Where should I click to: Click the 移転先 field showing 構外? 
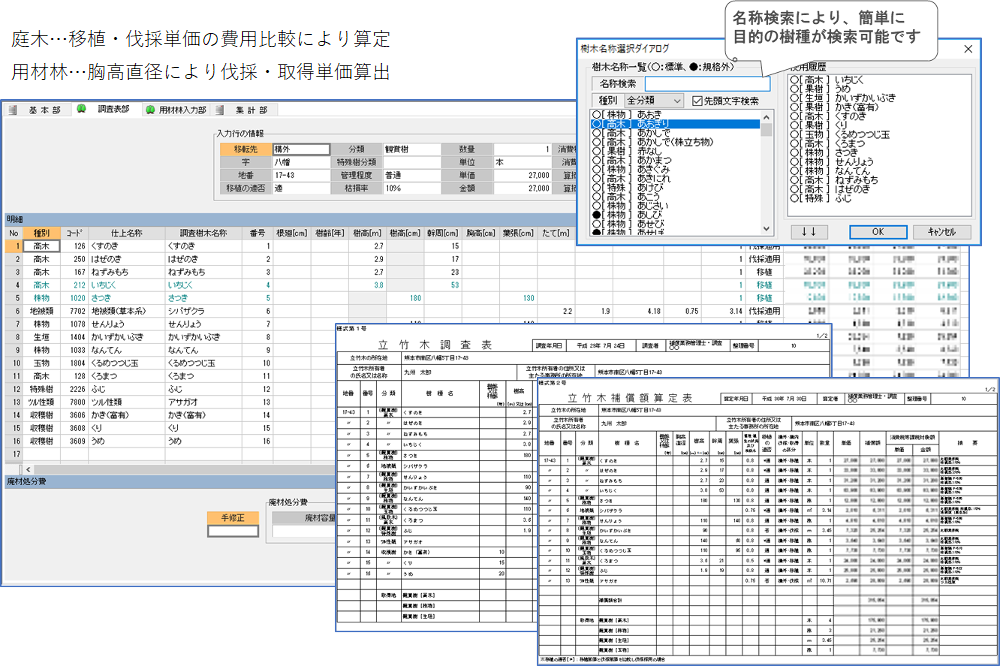300,148
